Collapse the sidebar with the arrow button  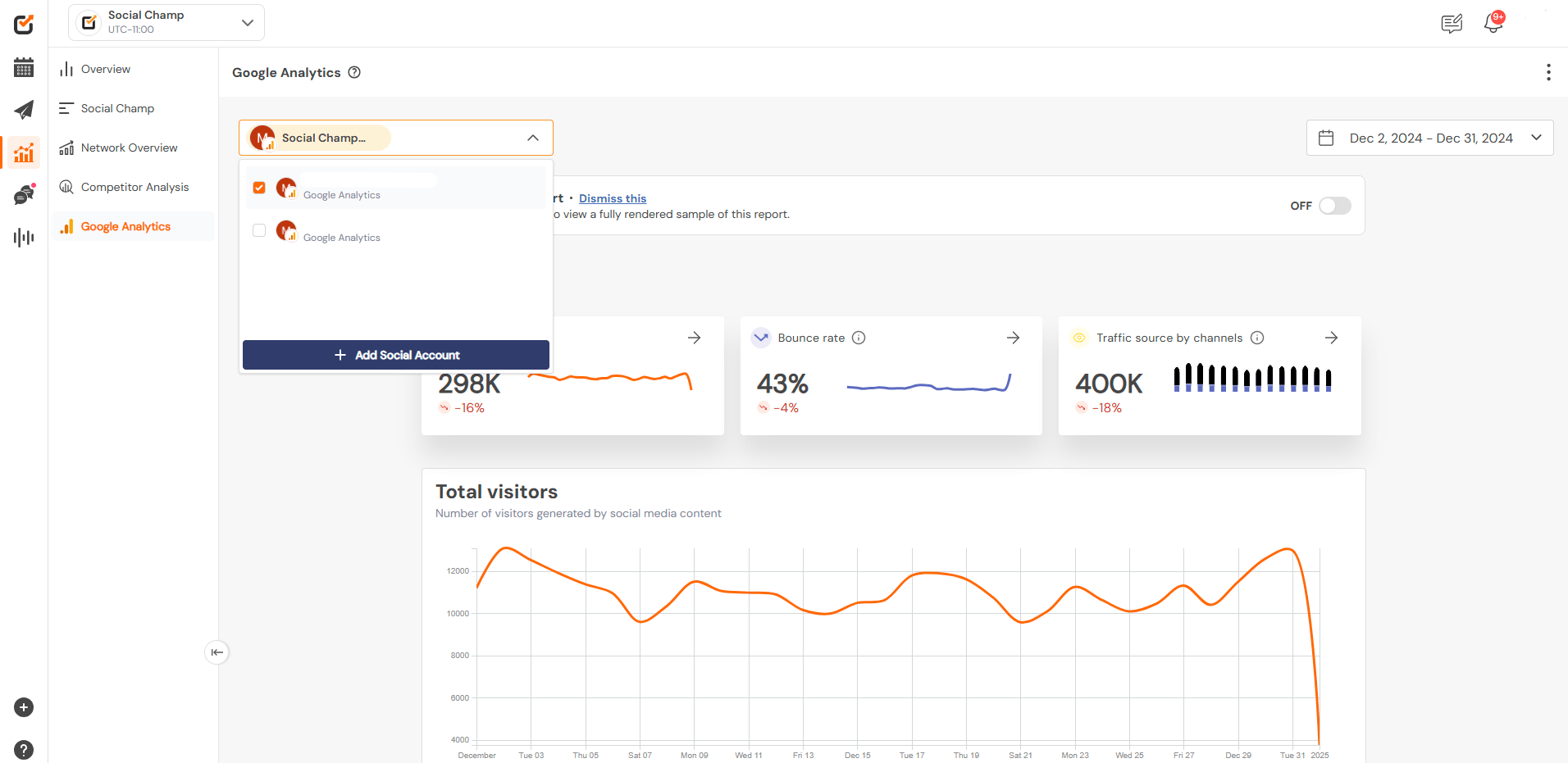(217, 652)
